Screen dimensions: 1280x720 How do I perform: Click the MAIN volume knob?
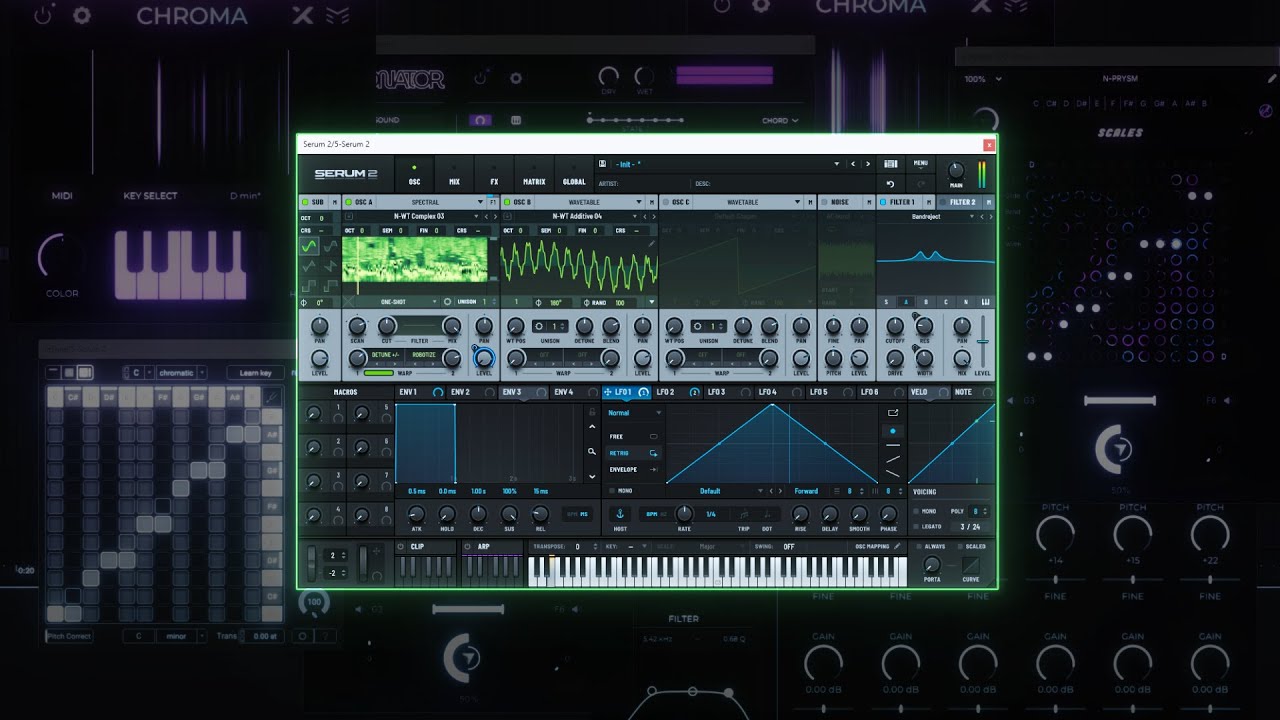point(956,171)
